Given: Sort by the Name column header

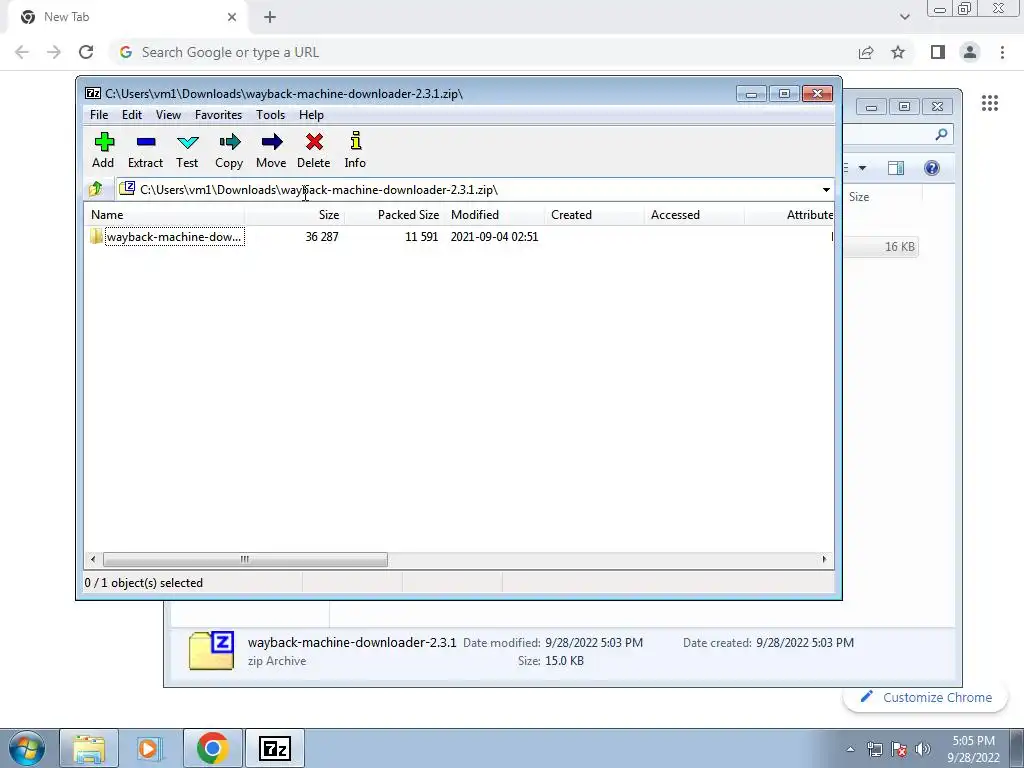Looking at the screenshot, I should tap(165, 215).
